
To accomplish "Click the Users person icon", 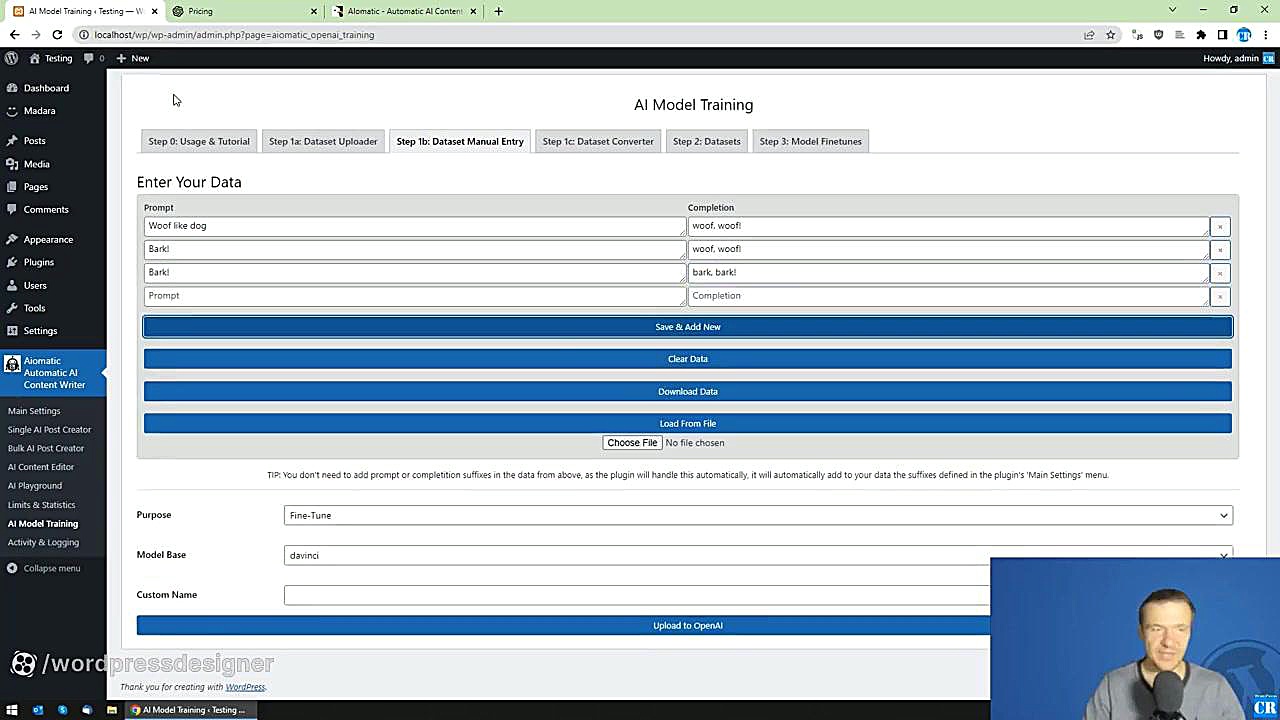I will pos(12,285).
